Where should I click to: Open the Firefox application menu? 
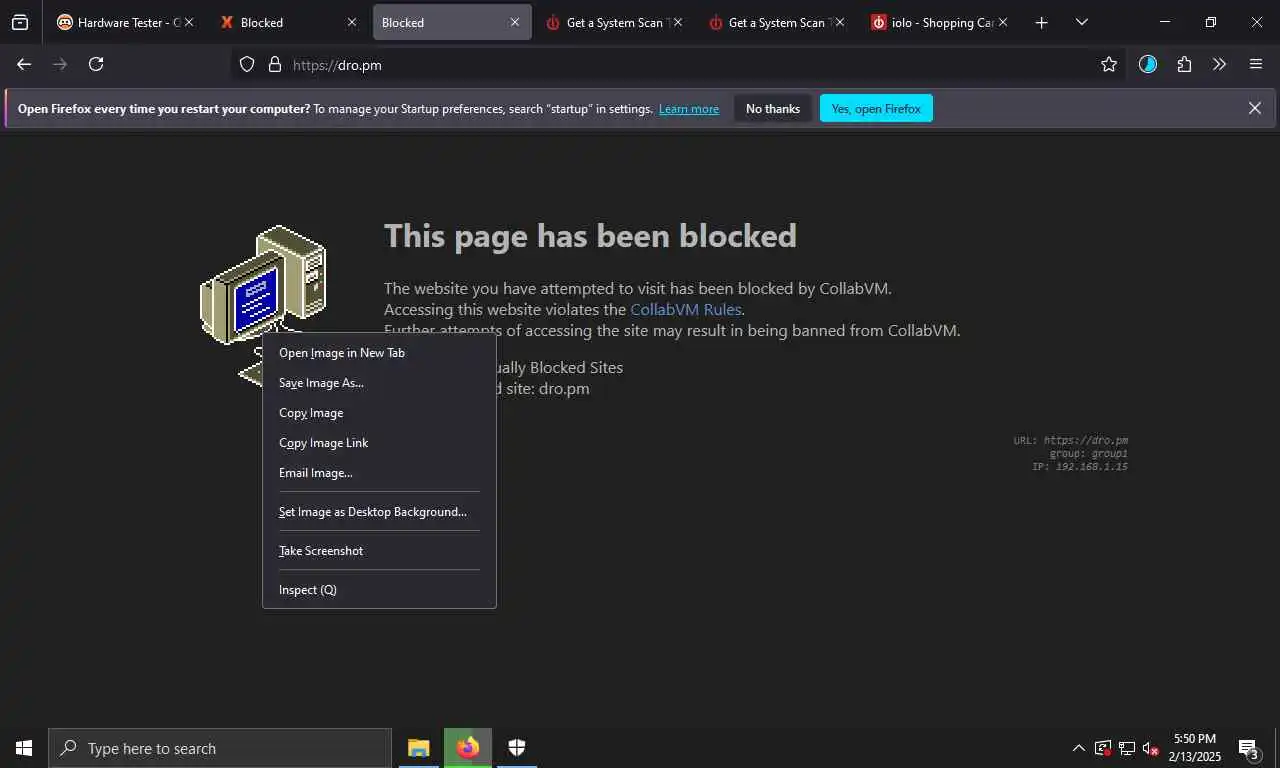point(1256,65)
